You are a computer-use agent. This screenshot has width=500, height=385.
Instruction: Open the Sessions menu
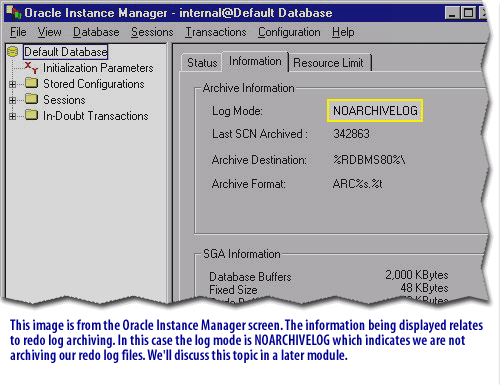(152, 32)
